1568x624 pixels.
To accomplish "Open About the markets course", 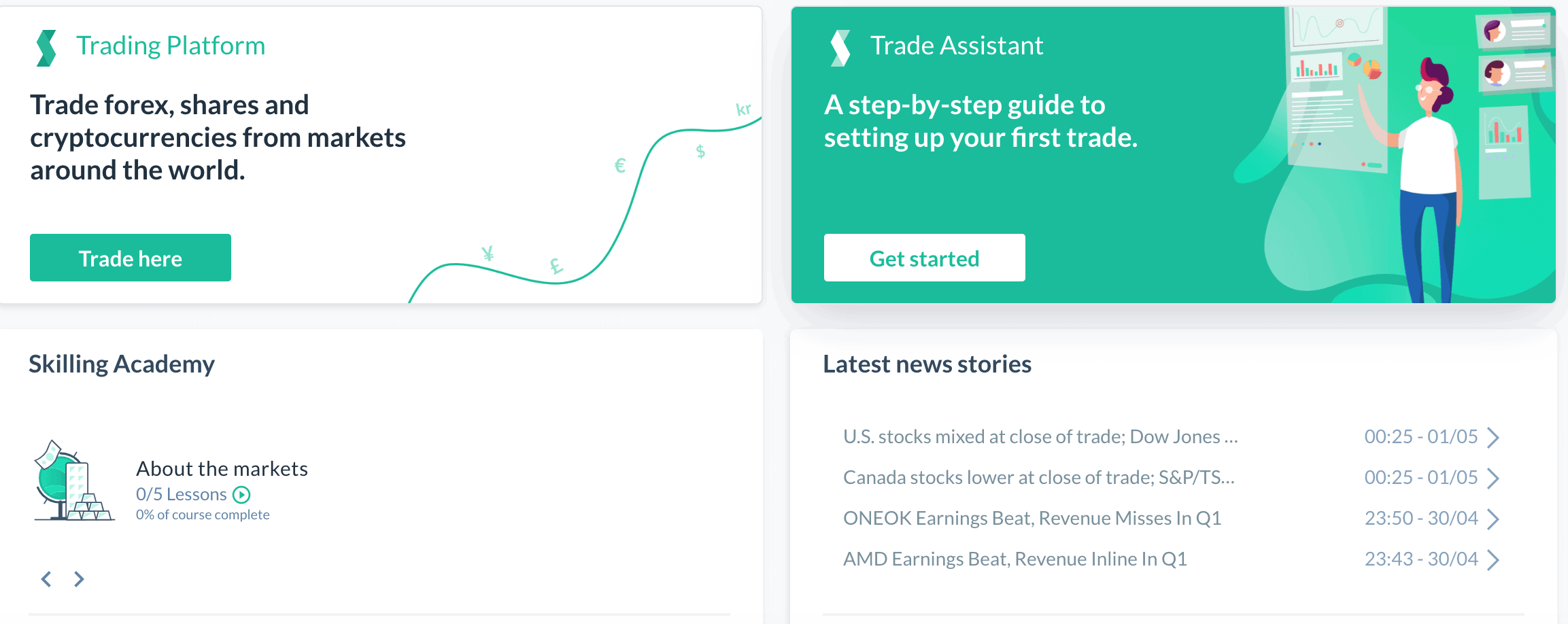I will point(222,468).
